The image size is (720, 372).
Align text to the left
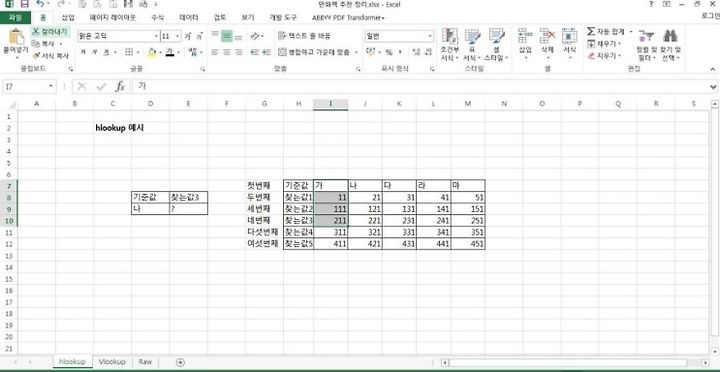coord(215,52)
